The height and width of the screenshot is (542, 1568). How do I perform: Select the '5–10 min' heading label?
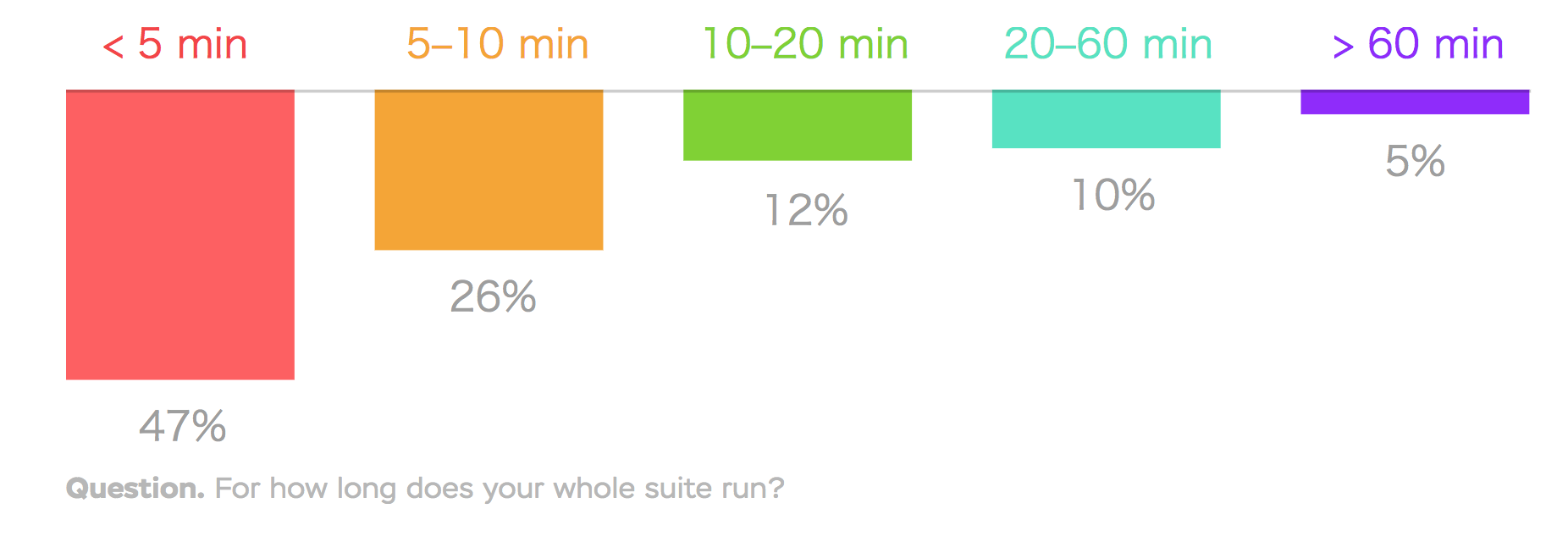coord(497,44)
